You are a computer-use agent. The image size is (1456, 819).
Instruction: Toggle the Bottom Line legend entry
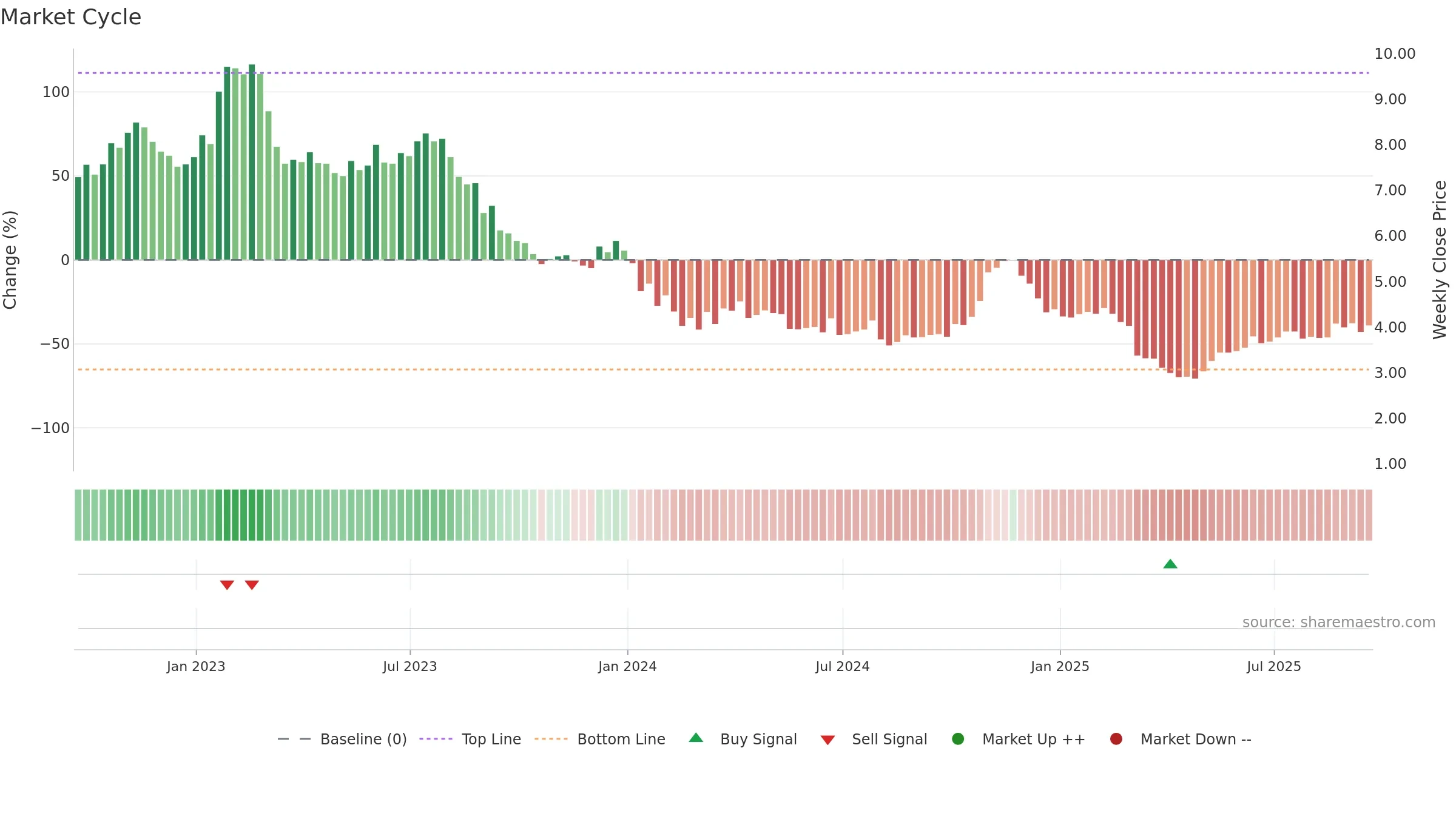coord(600,739)
